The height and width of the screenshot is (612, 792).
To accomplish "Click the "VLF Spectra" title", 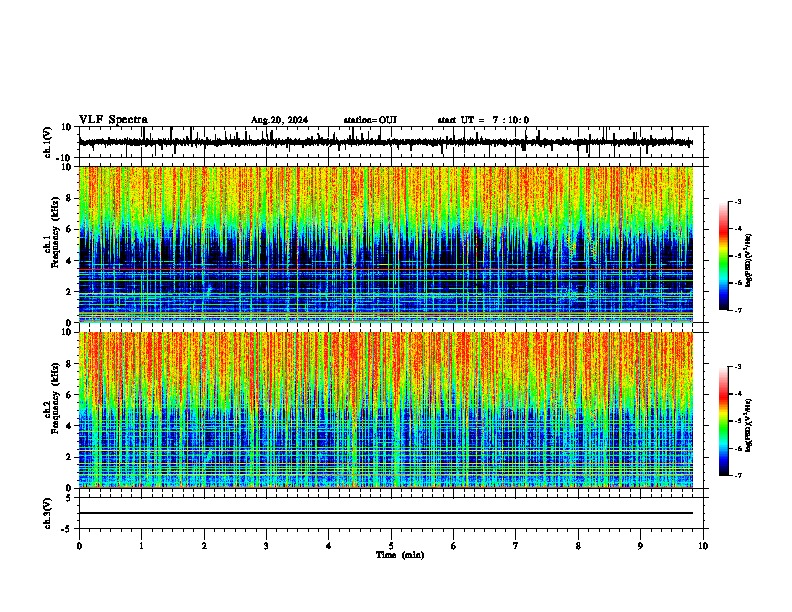I will [x=113, y=120].
